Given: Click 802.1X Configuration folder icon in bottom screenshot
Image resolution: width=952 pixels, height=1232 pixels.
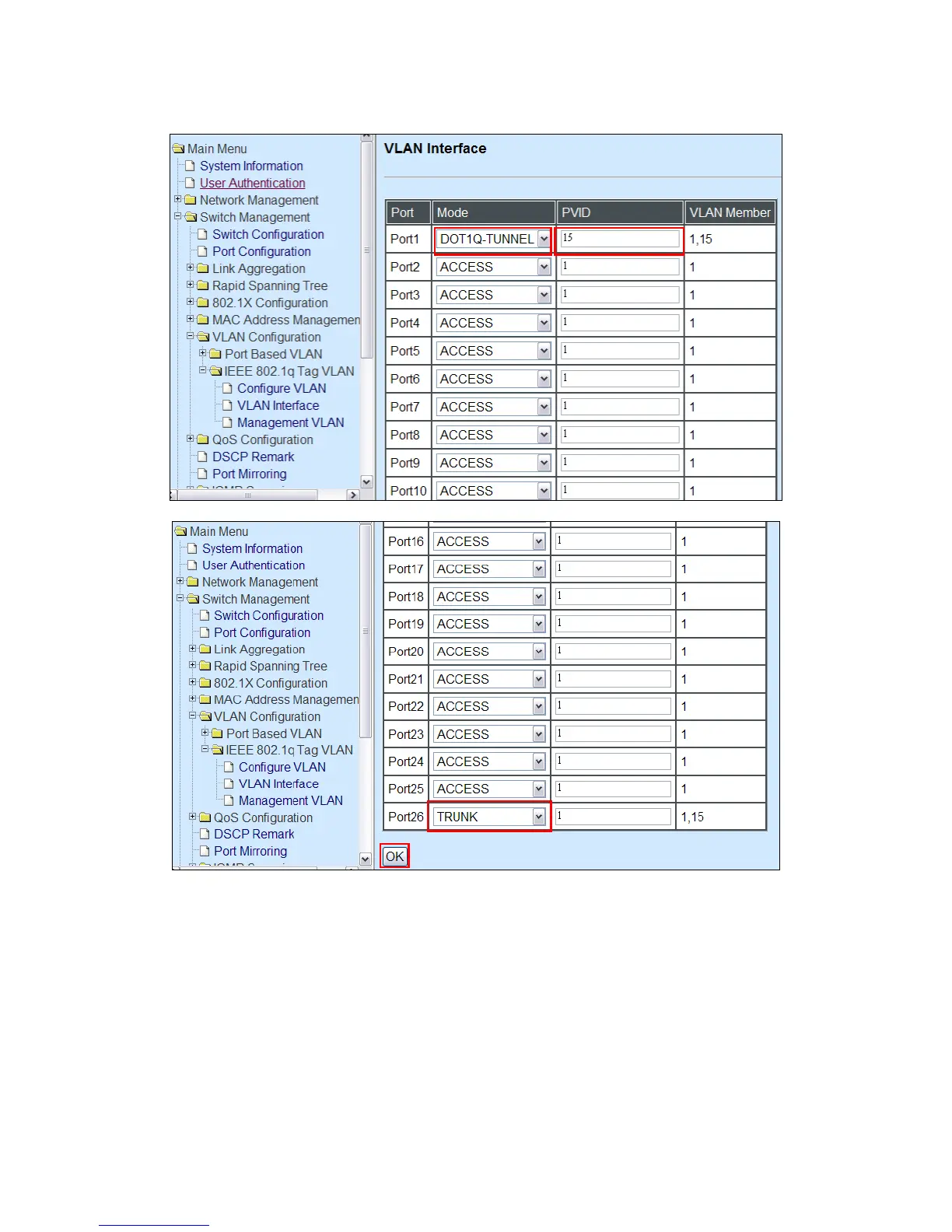Looking at the screenshot, I should [x=205, y=683].
